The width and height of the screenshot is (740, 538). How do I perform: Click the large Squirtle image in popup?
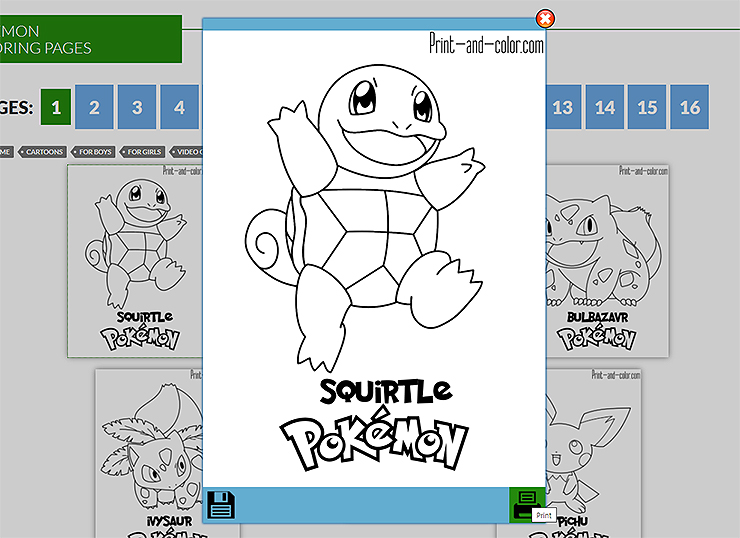pyautogui.click(x=374, y=259)
